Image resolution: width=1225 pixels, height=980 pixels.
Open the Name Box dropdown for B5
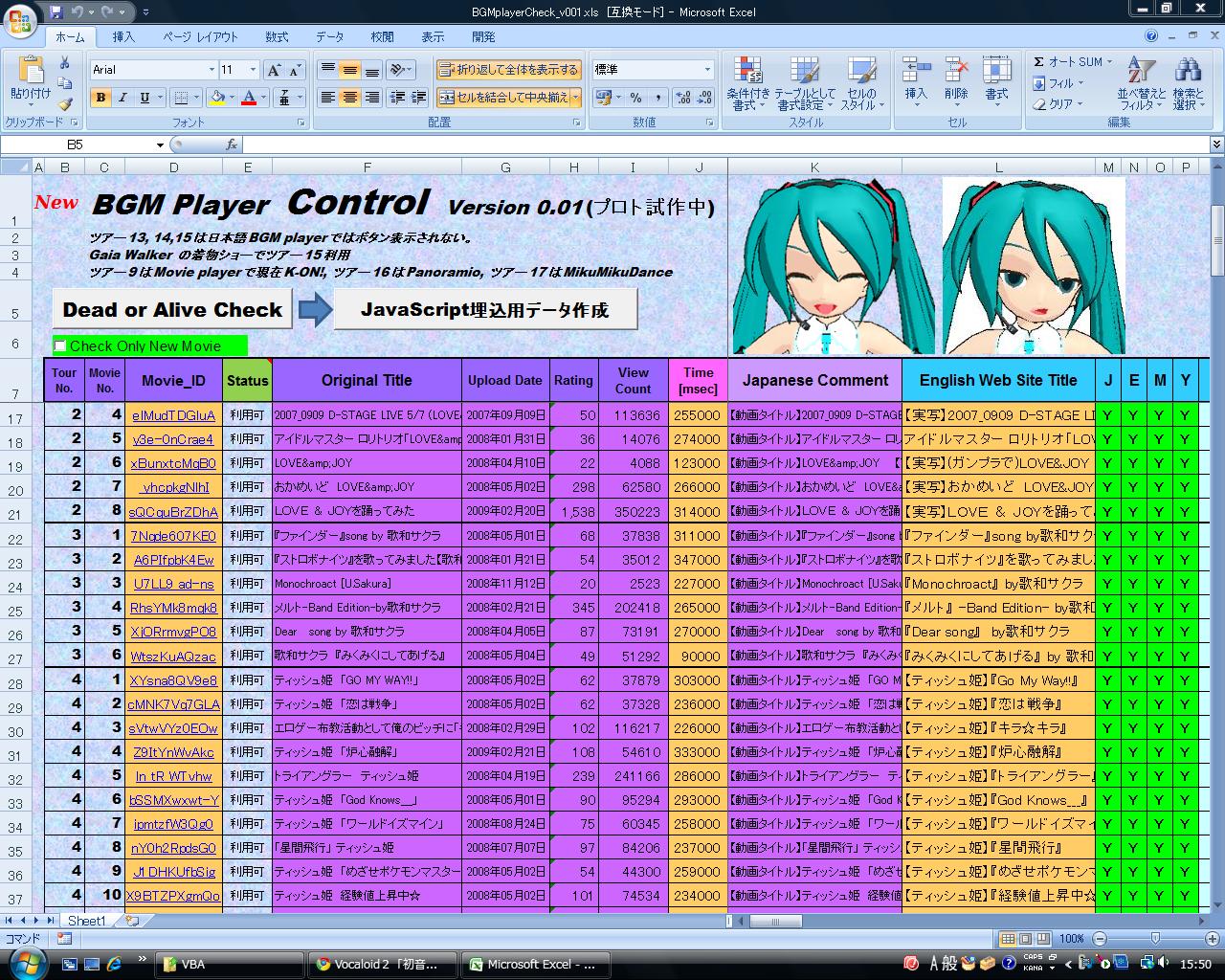click(x=160, y=145)
